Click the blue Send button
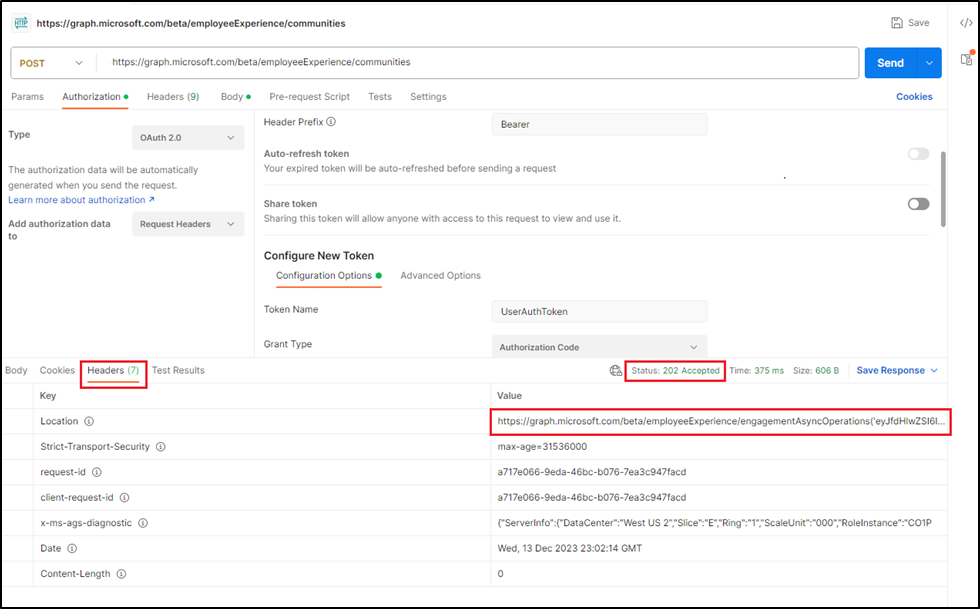980x609 pixels. [890, 63]
